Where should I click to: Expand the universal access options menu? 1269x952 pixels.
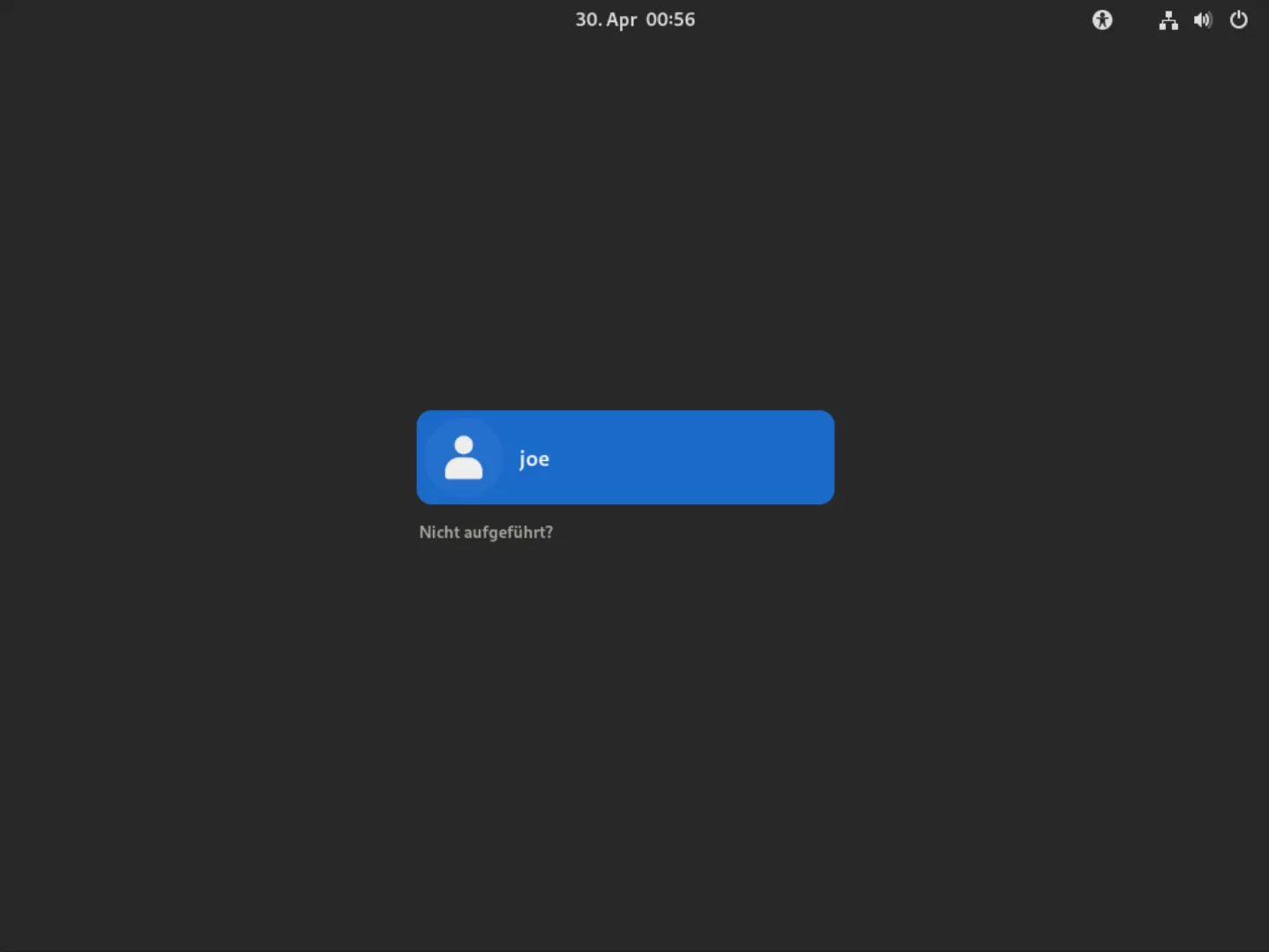pos(1102,19)
